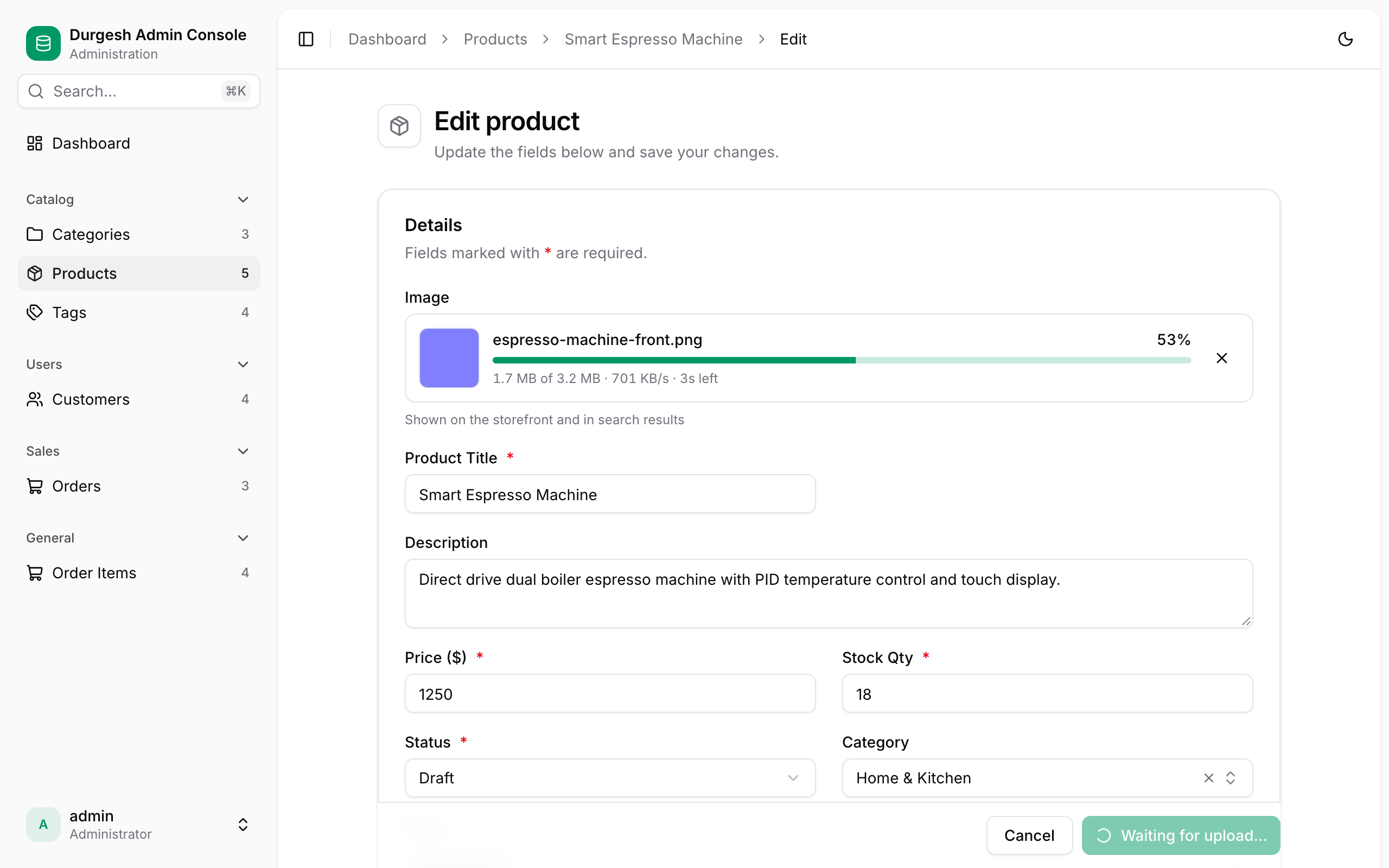Screen dimensions: 1389x868
Task: Focus the sidebar Search field
Action: pos(139,91)
